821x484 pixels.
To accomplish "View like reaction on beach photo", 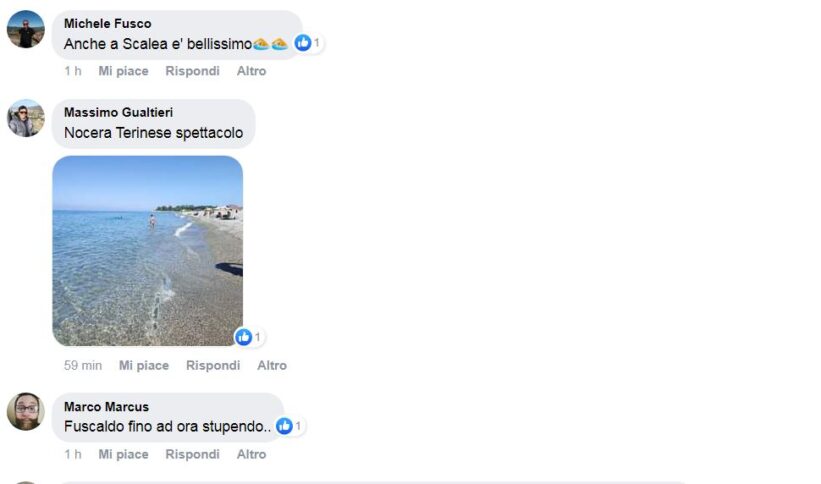I will (x=249, y=337).
